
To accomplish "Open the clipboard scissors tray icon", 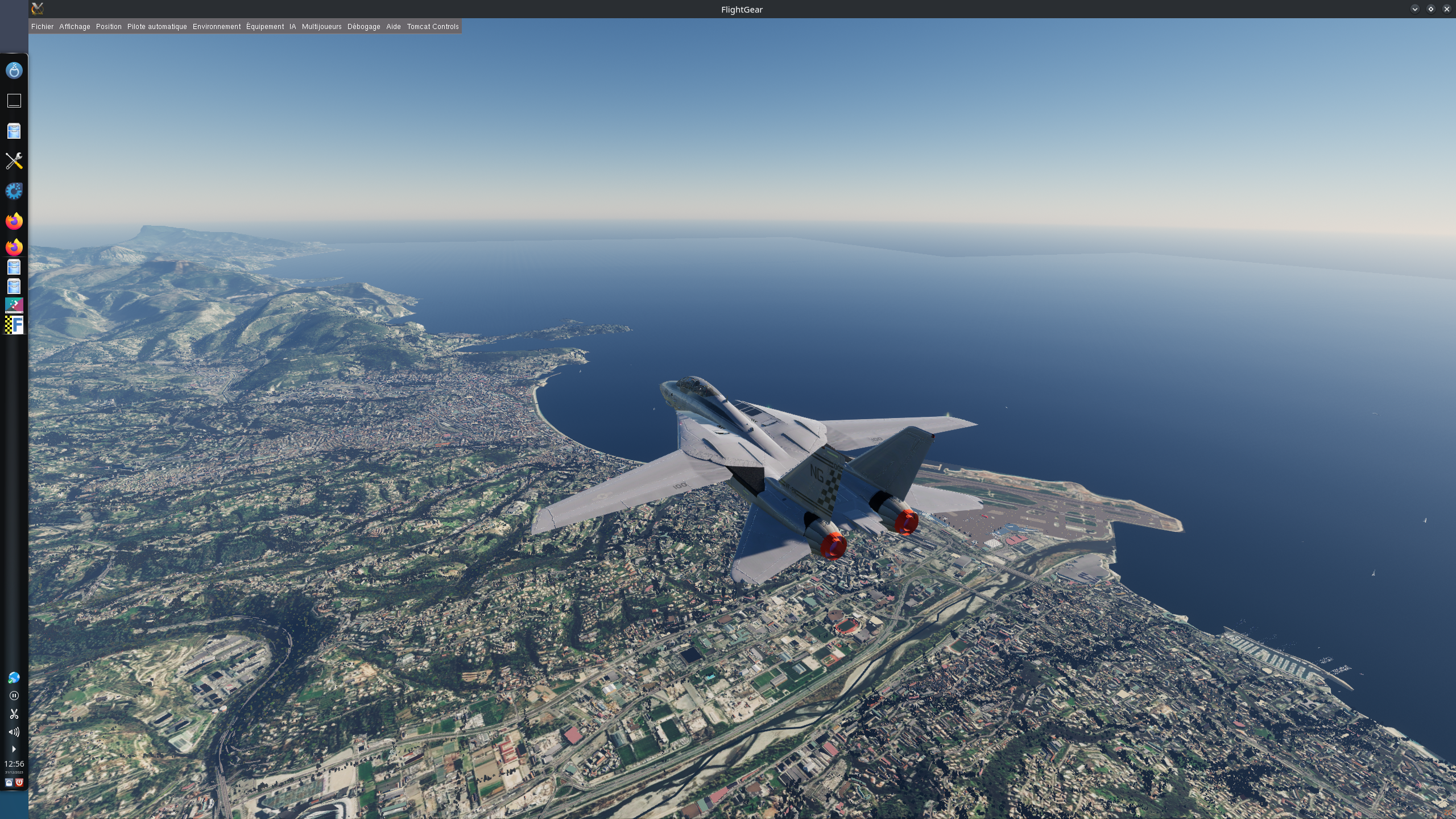I will pos(14,714).
